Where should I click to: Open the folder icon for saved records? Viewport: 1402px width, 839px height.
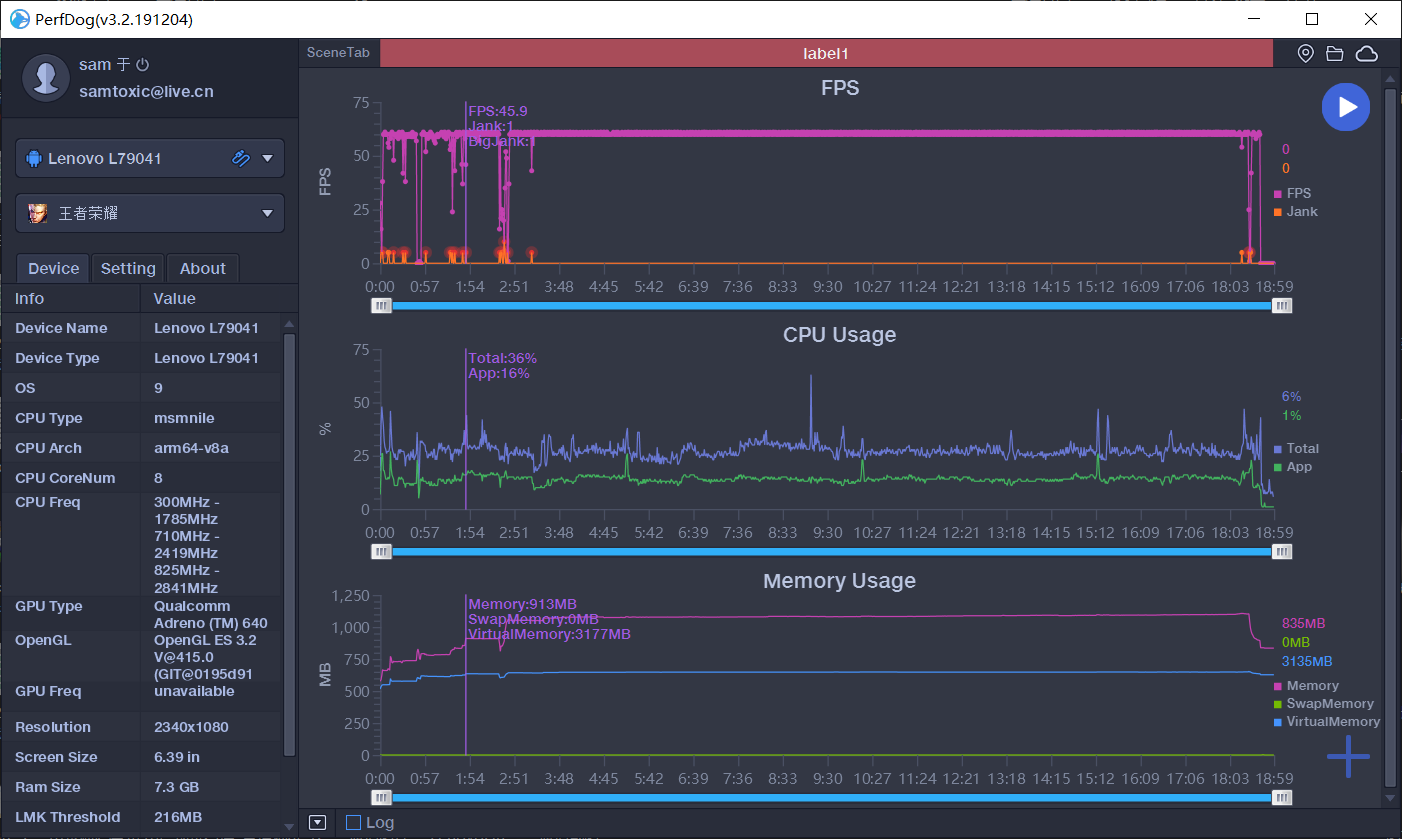click(1334, 54)
